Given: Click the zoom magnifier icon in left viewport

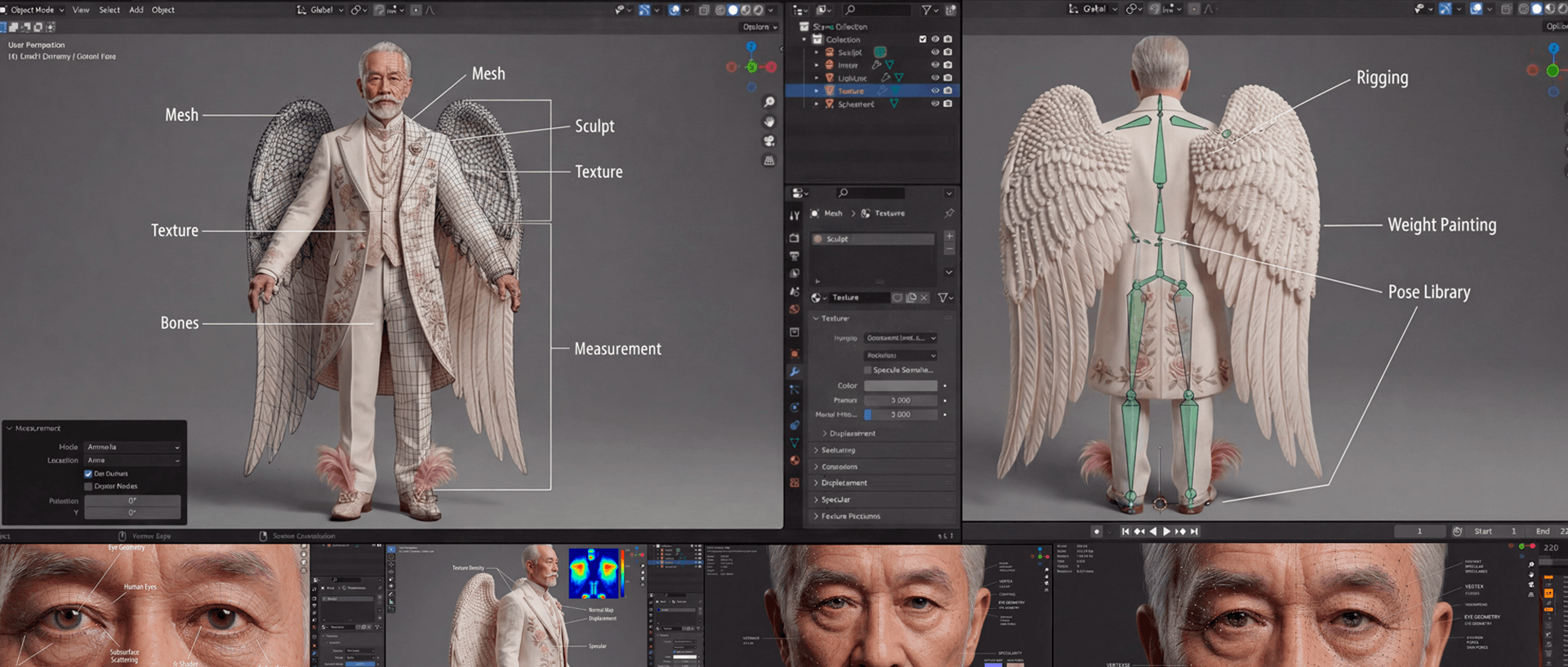Looking at the screenshot, I should pyautogui.click(x=768, y=102).
